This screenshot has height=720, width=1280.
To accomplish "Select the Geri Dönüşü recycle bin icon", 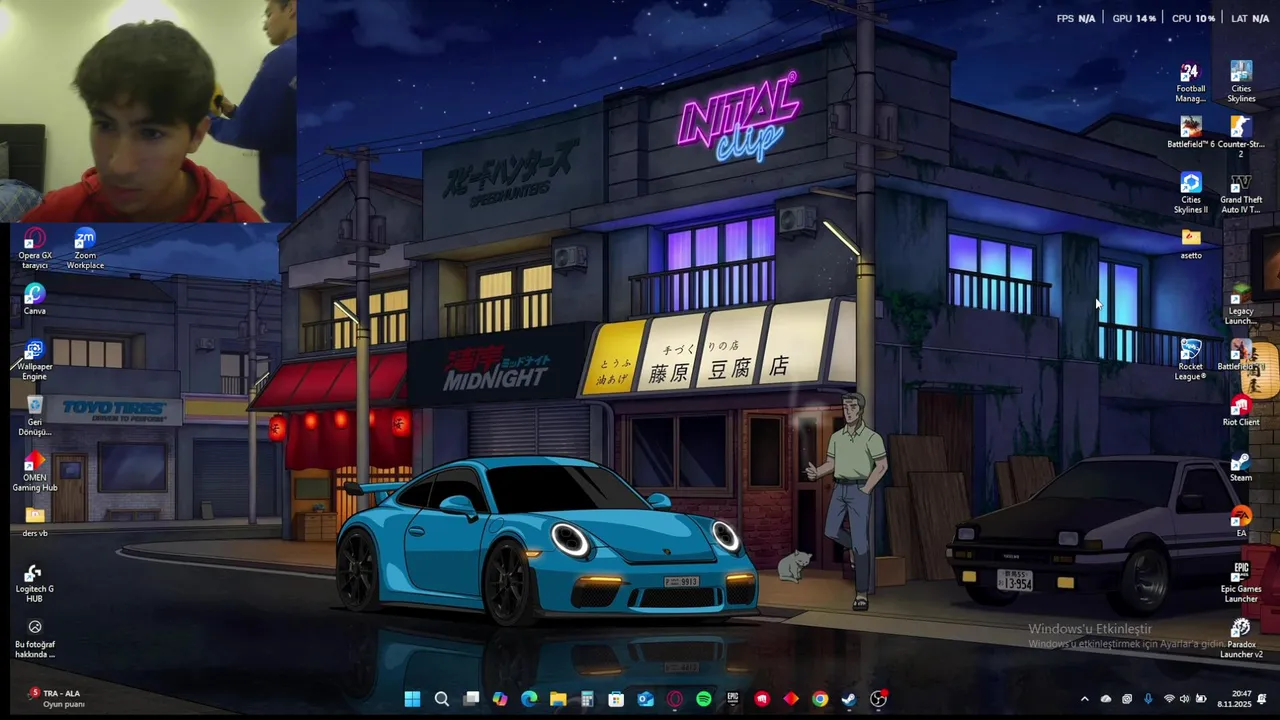I will pyautogui.click(x=35, y=415).
